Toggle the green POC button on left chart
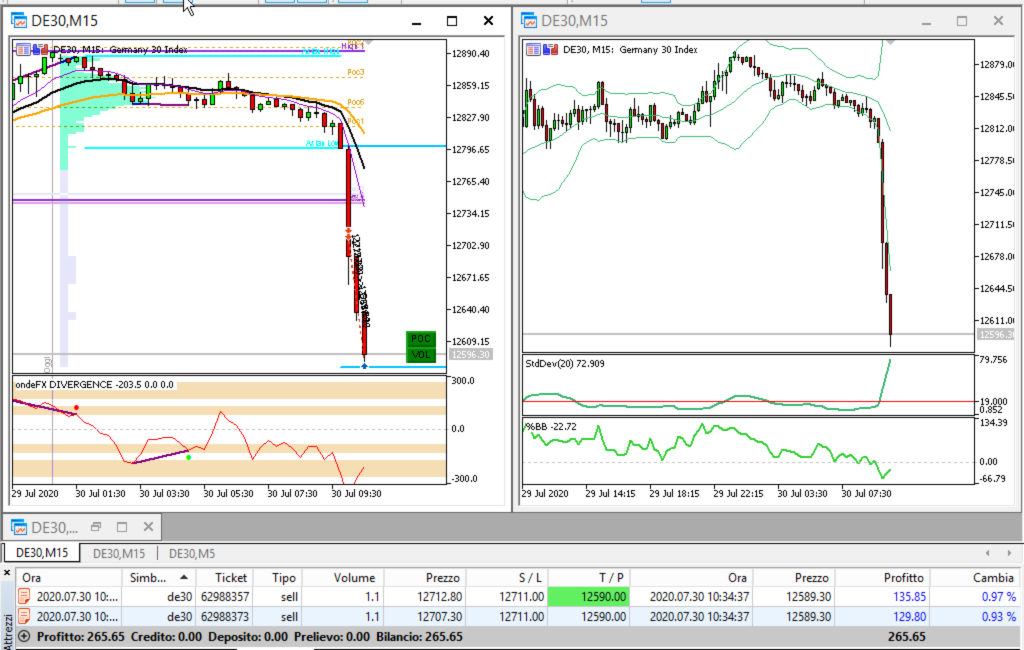 click(x=421, y=338)
